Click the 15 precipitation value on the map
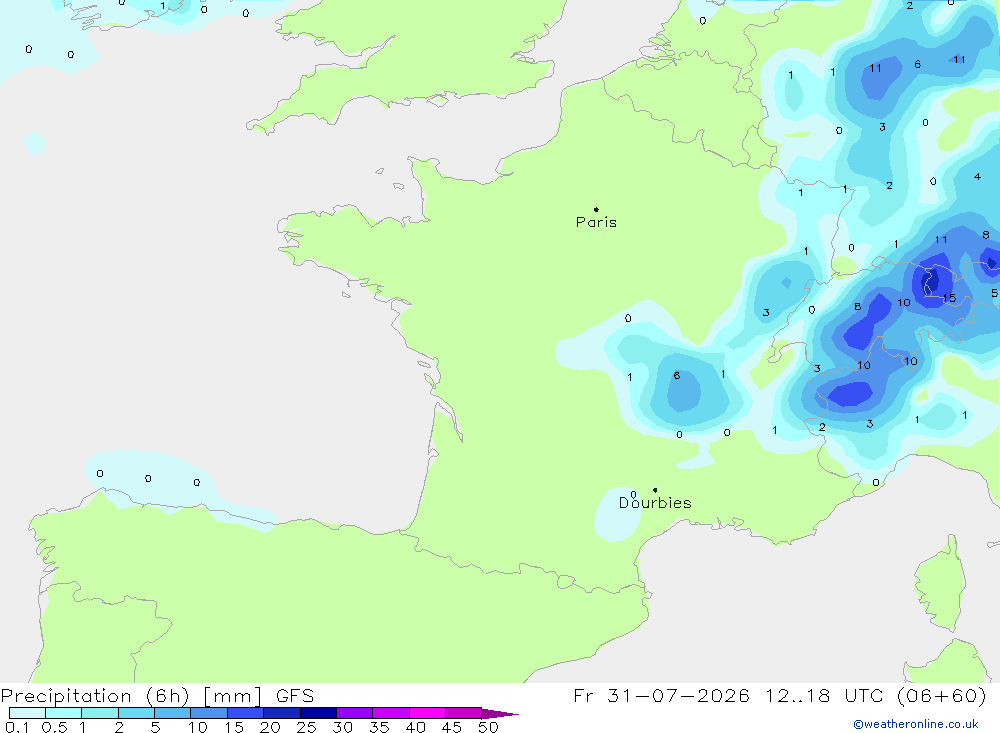 949,298
